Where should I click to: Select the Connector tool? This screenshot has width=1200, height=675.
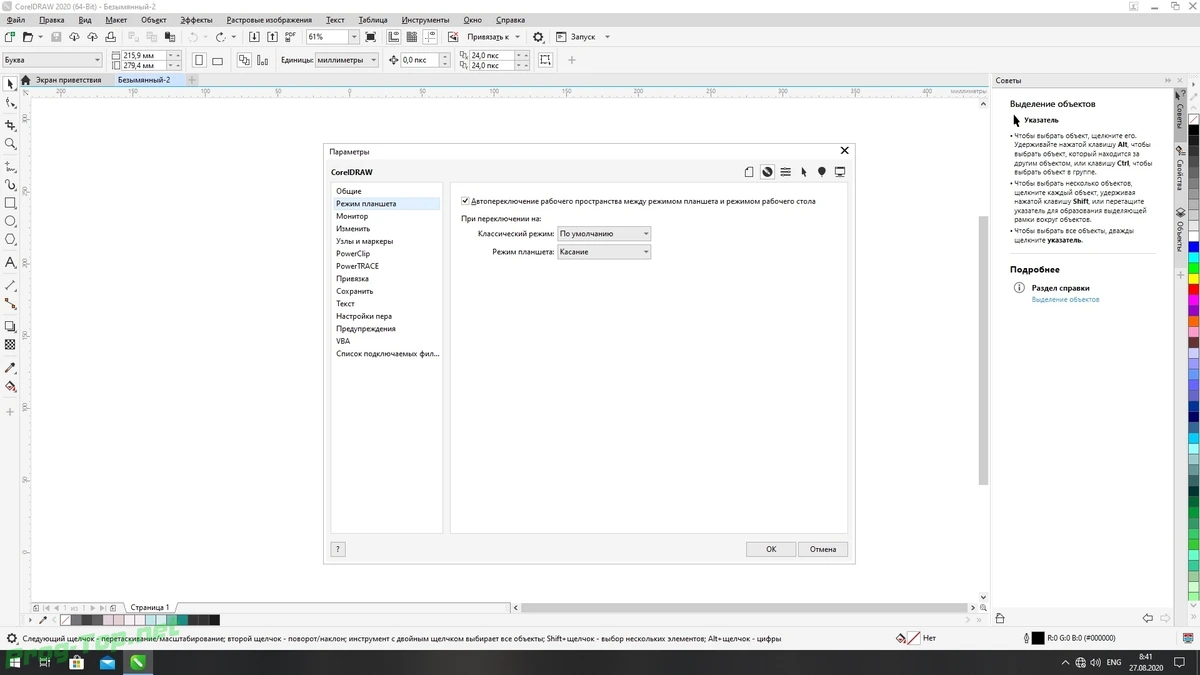click(10, 303)
